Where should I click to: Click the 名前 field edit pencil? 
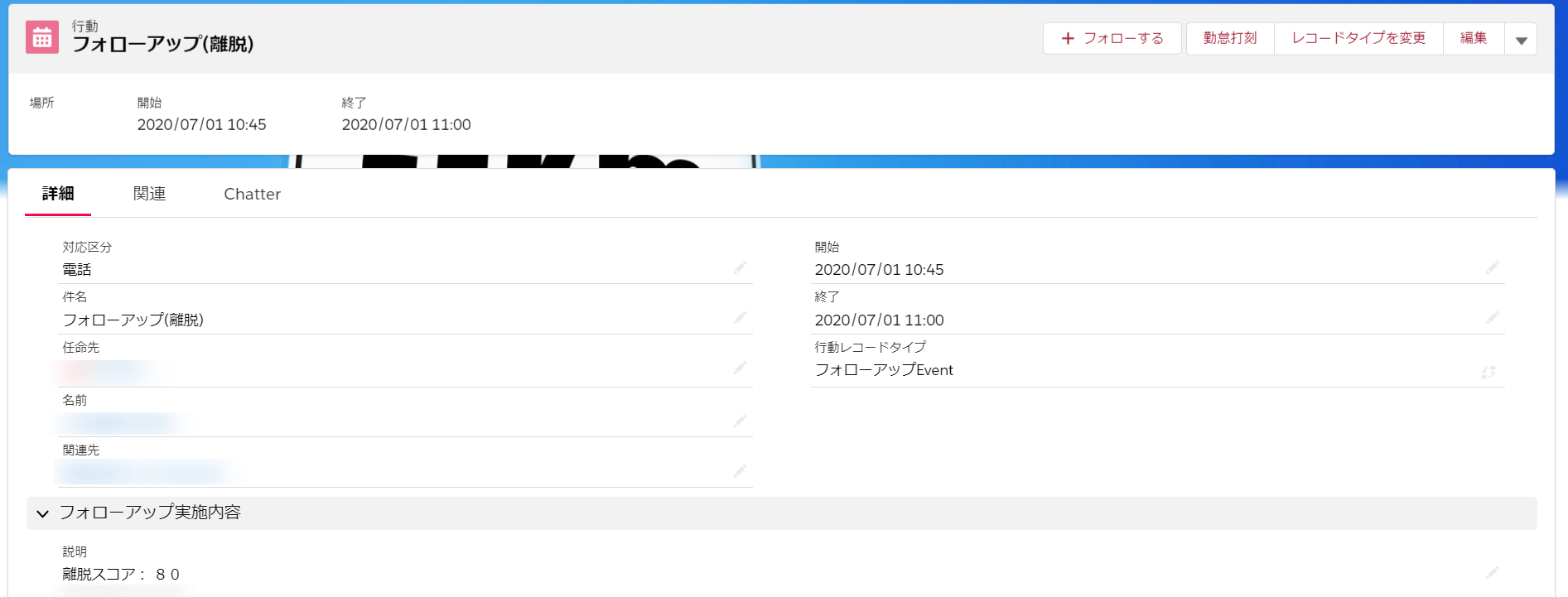click(x=740, y=421)
